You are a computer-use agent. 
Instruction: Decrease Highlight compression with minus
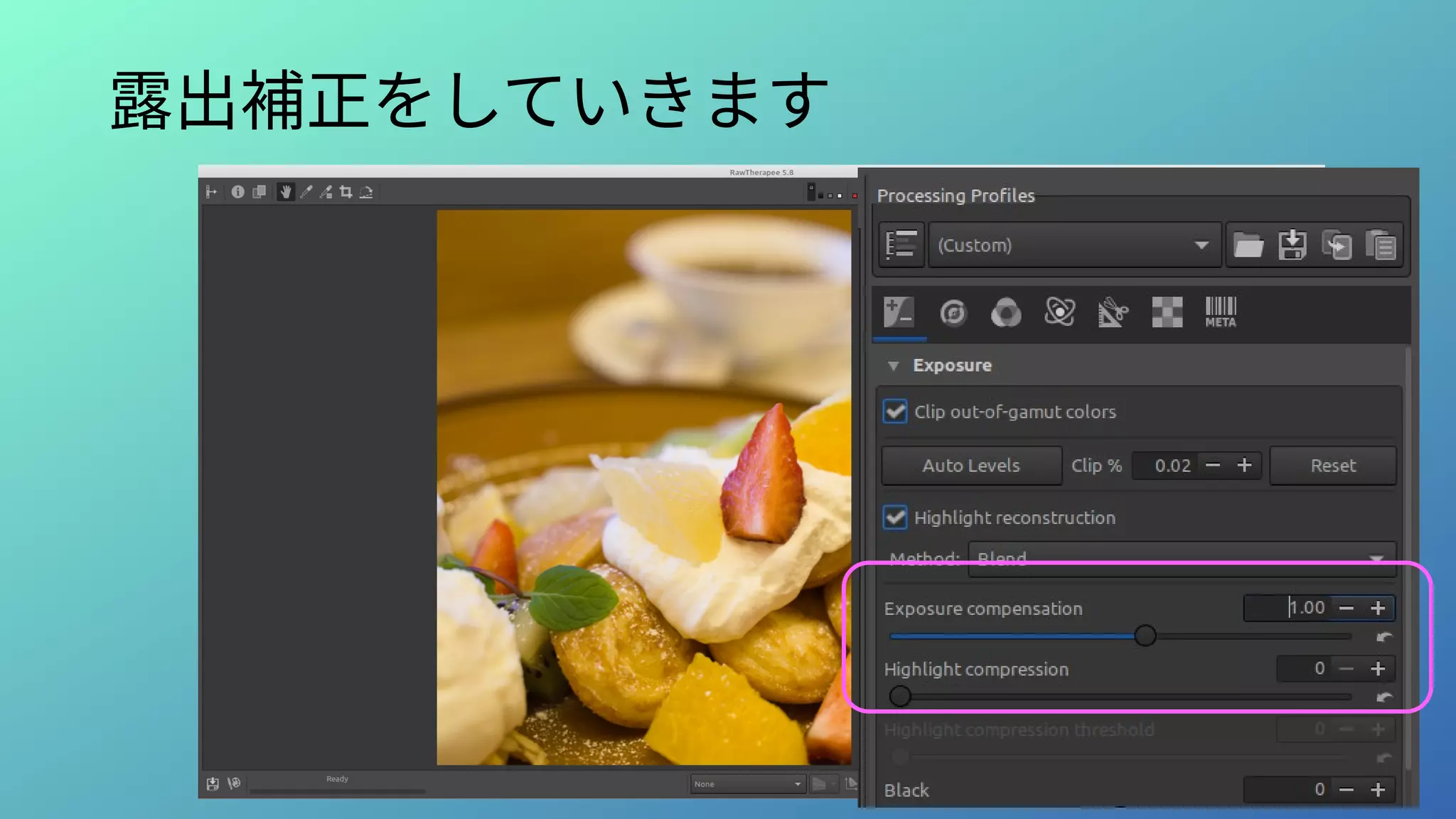1347,669
